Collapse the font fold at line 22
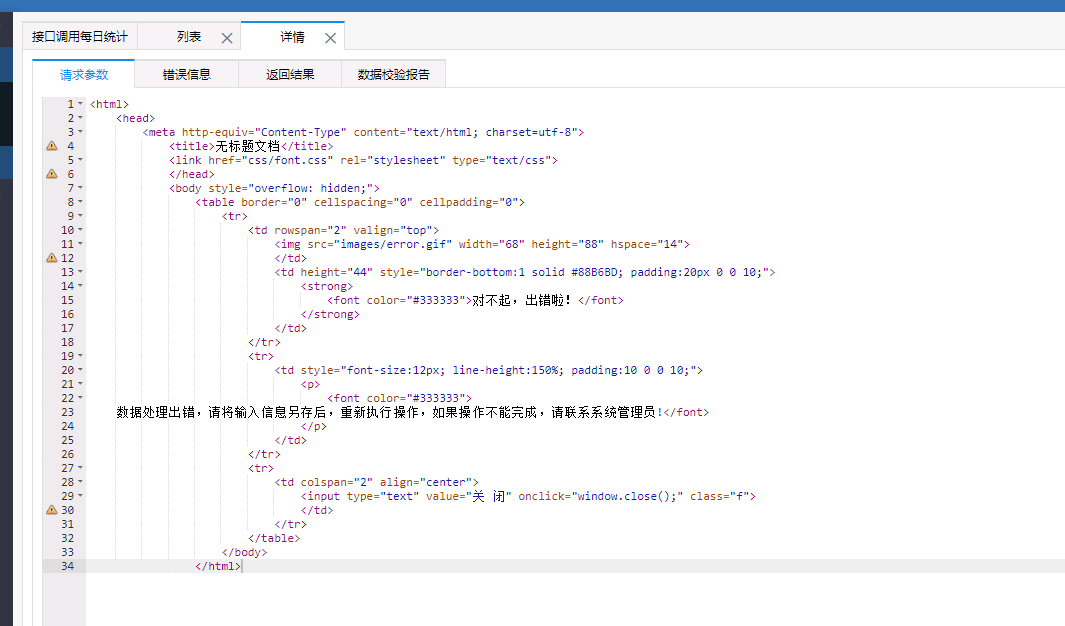The width and height of the screenshot is (1065, 626). tap(80, 398)
